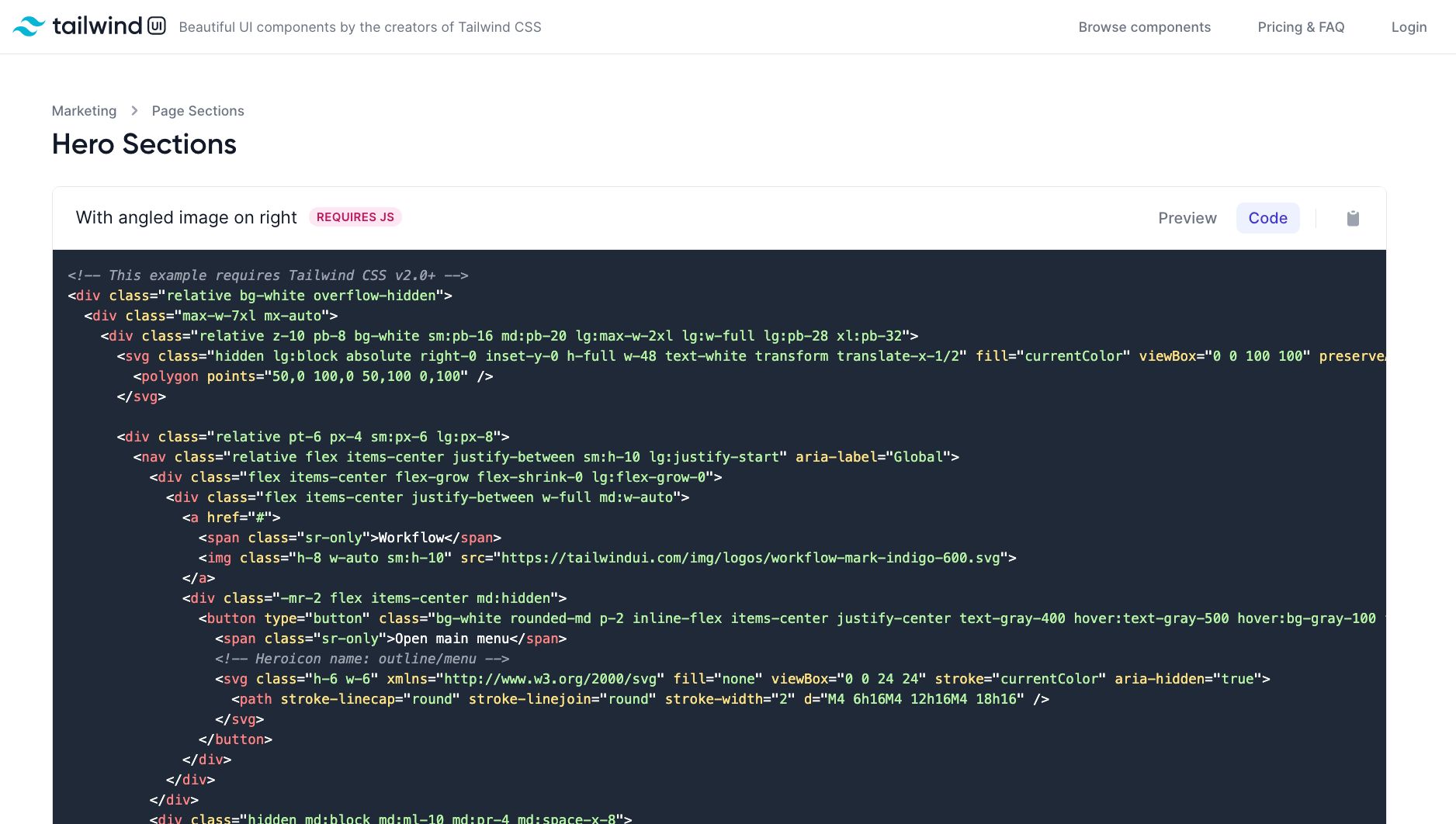Switch to the Preview tab
Screen dimensions: 1456x824
click(1187, 218)
